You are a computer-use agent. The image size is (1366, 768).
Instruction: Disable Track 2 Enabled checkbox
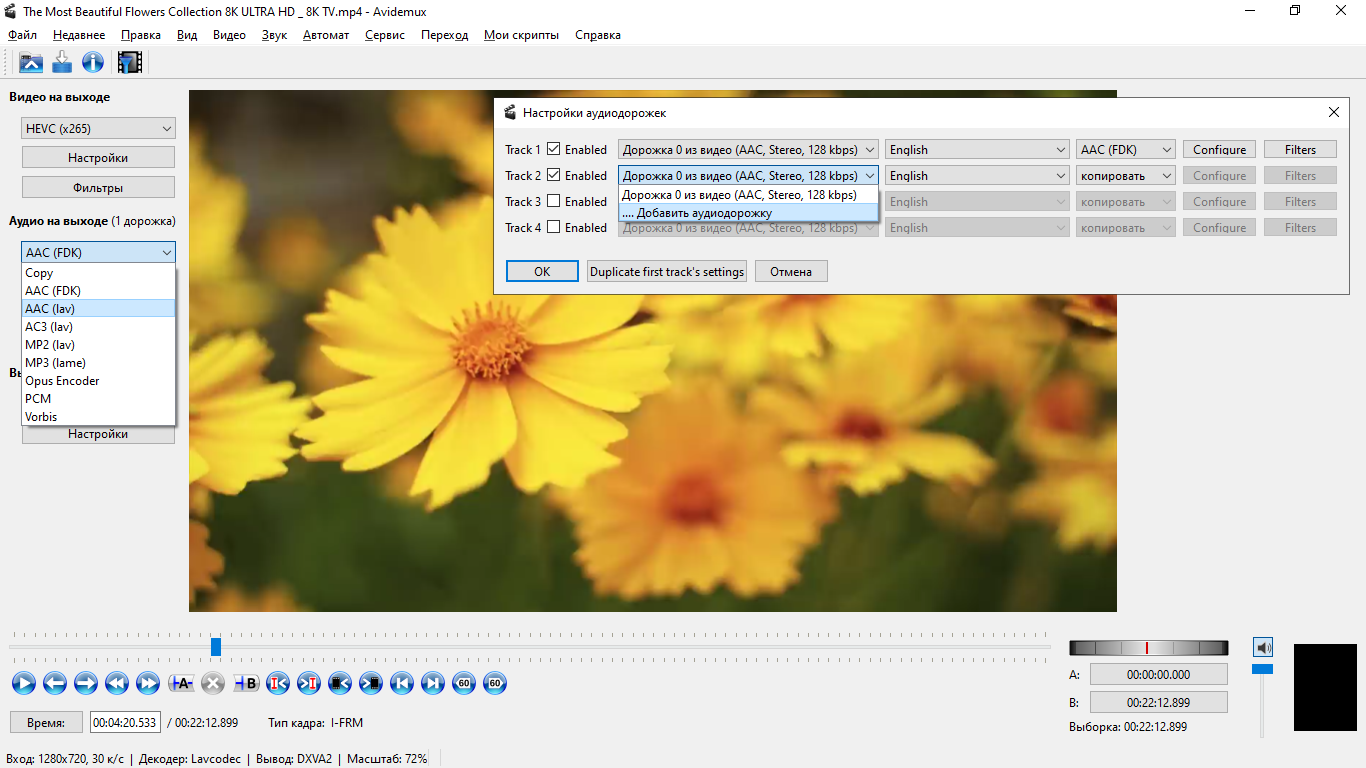(x=553, y=175)
